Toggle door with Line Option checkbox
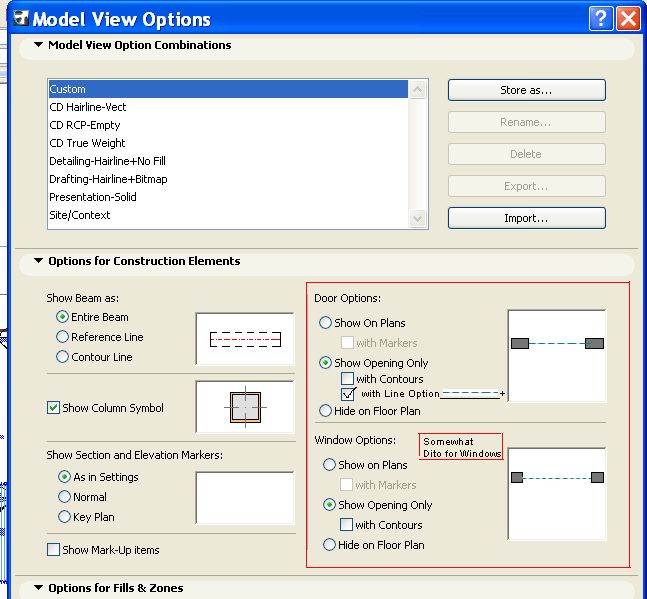This screenshot has width=647, height=599. (x=347, y=394)
